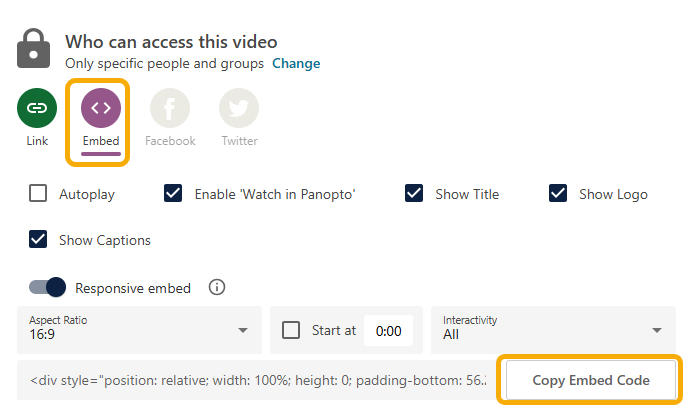Click the Start at time field
689x414 pixels.
click(x=388, y=330)
